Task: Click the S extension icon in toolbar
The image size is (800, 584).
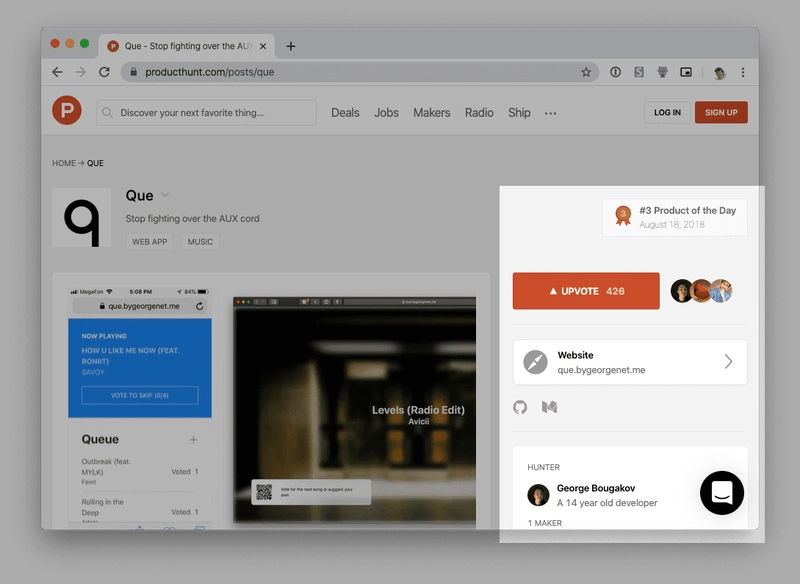Action: click(639, 72)
